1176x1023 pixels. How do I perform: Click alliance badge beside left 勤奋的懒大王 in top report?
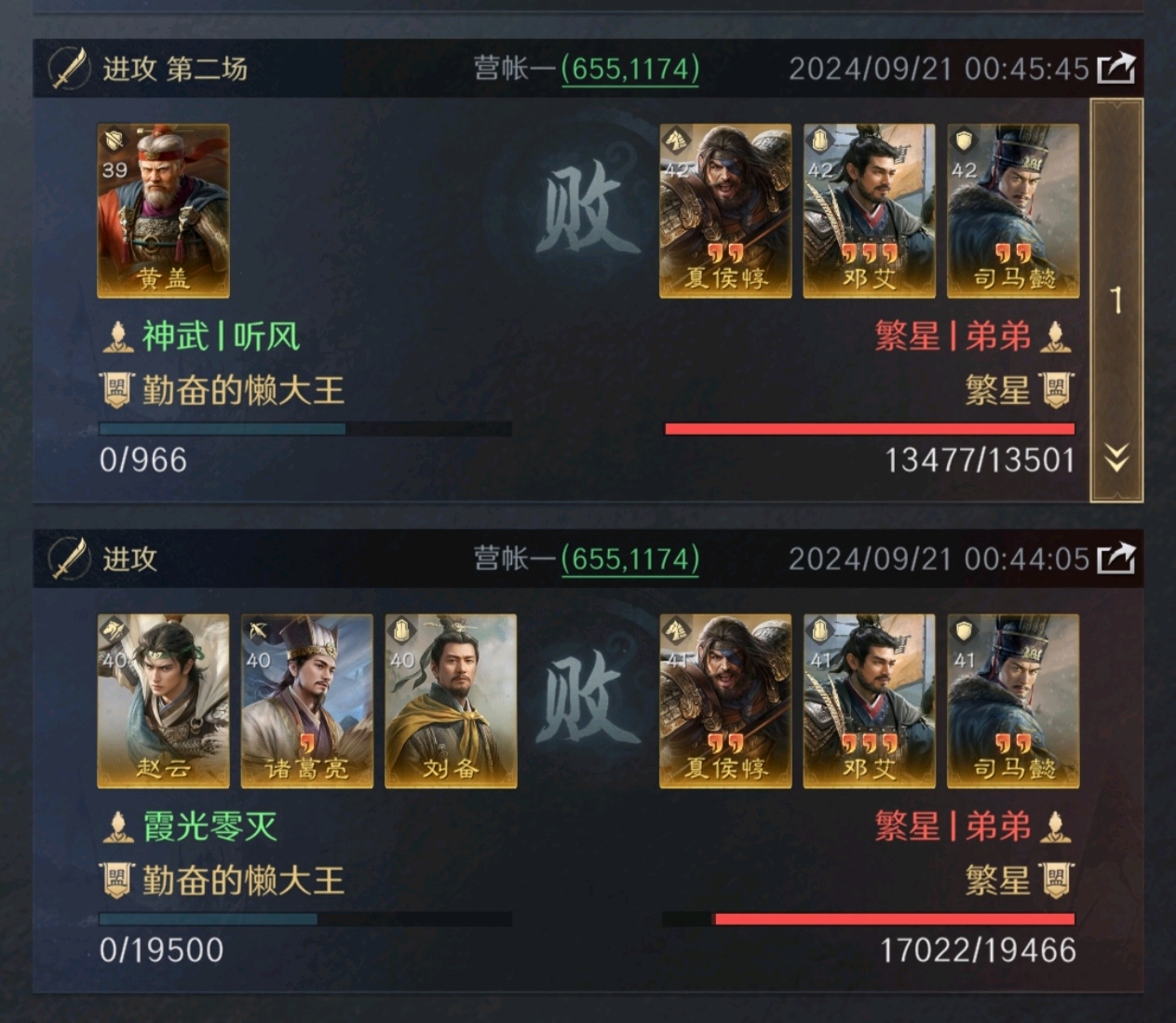[116, 390]
